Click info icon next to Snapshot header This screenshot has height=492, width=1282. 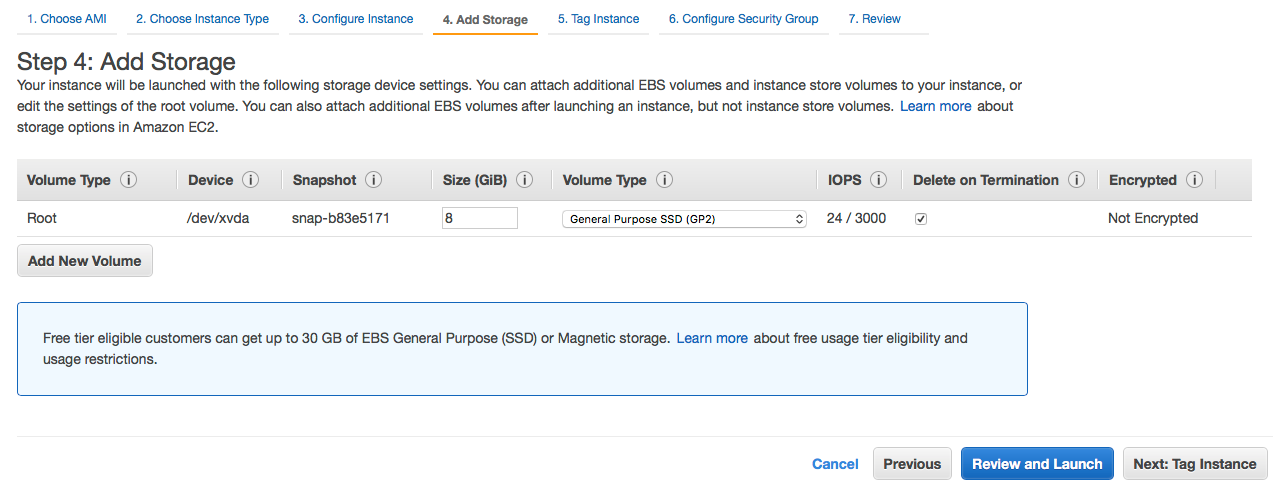click(x=374, y=180)
